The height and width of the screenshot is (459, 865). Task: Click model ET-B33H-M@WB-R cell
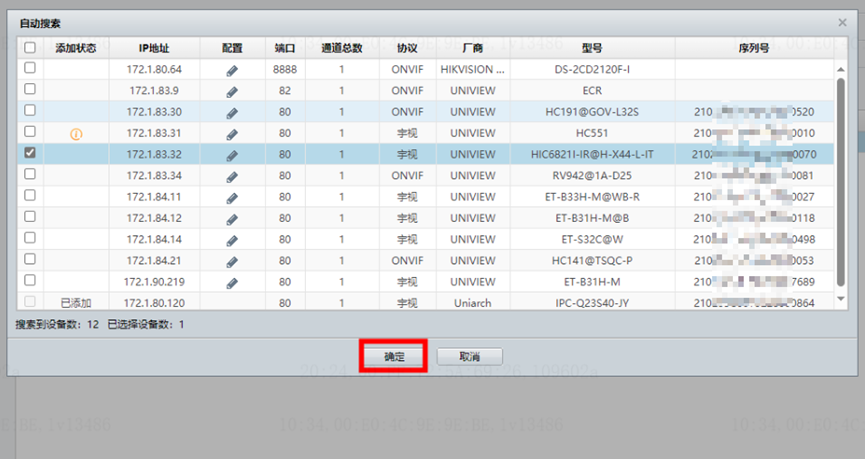(x=592, y=197)
